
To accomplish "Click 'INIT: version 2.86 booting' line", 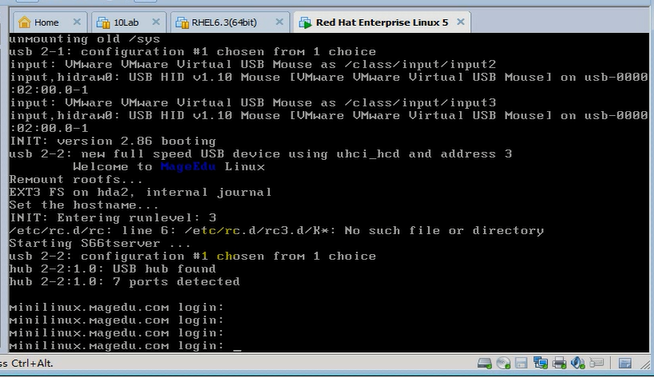I will click(x=113, y=141).
